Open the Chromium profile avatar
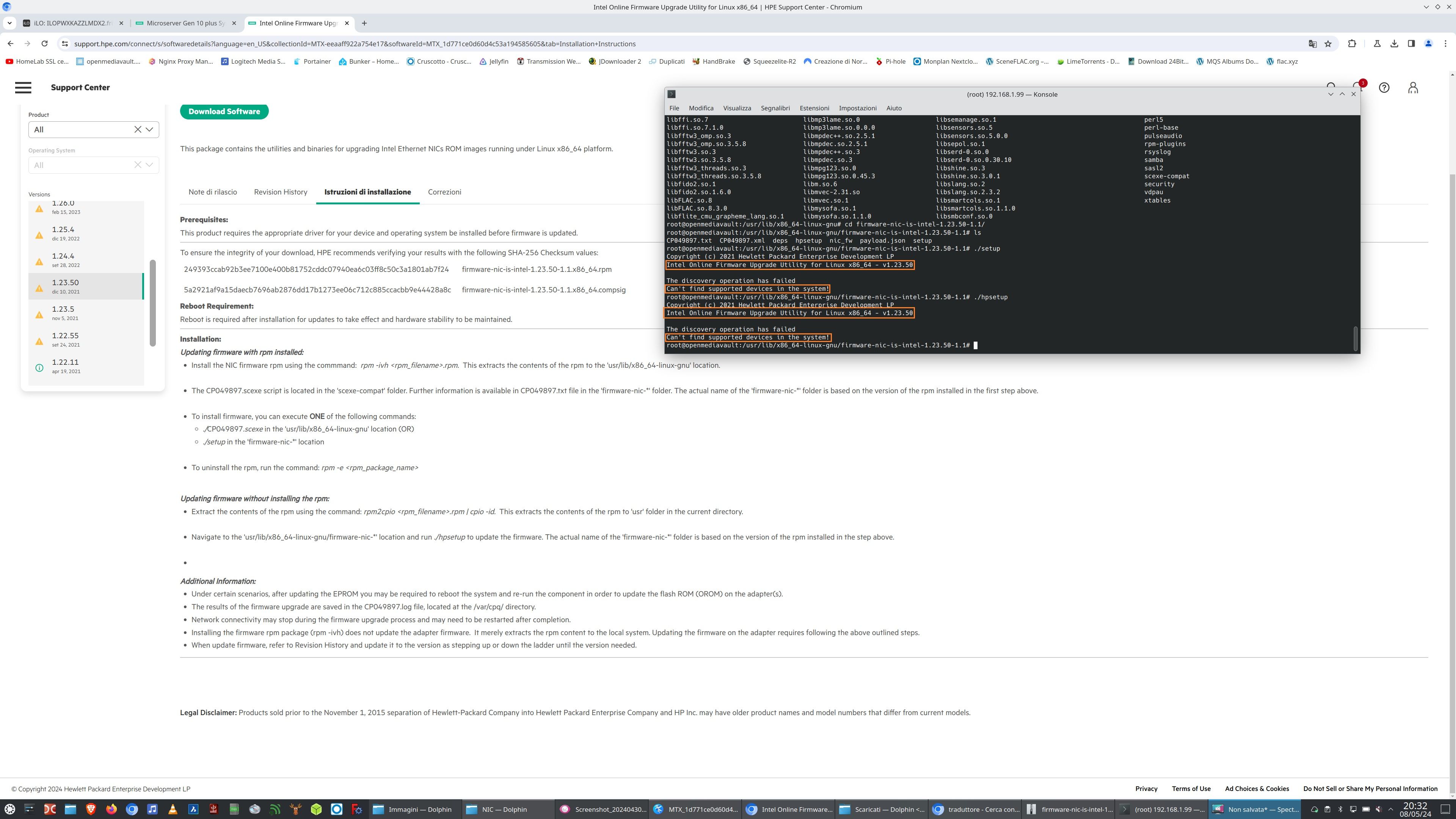Screen dimensions: 1456x819 tap(1428, 44)
